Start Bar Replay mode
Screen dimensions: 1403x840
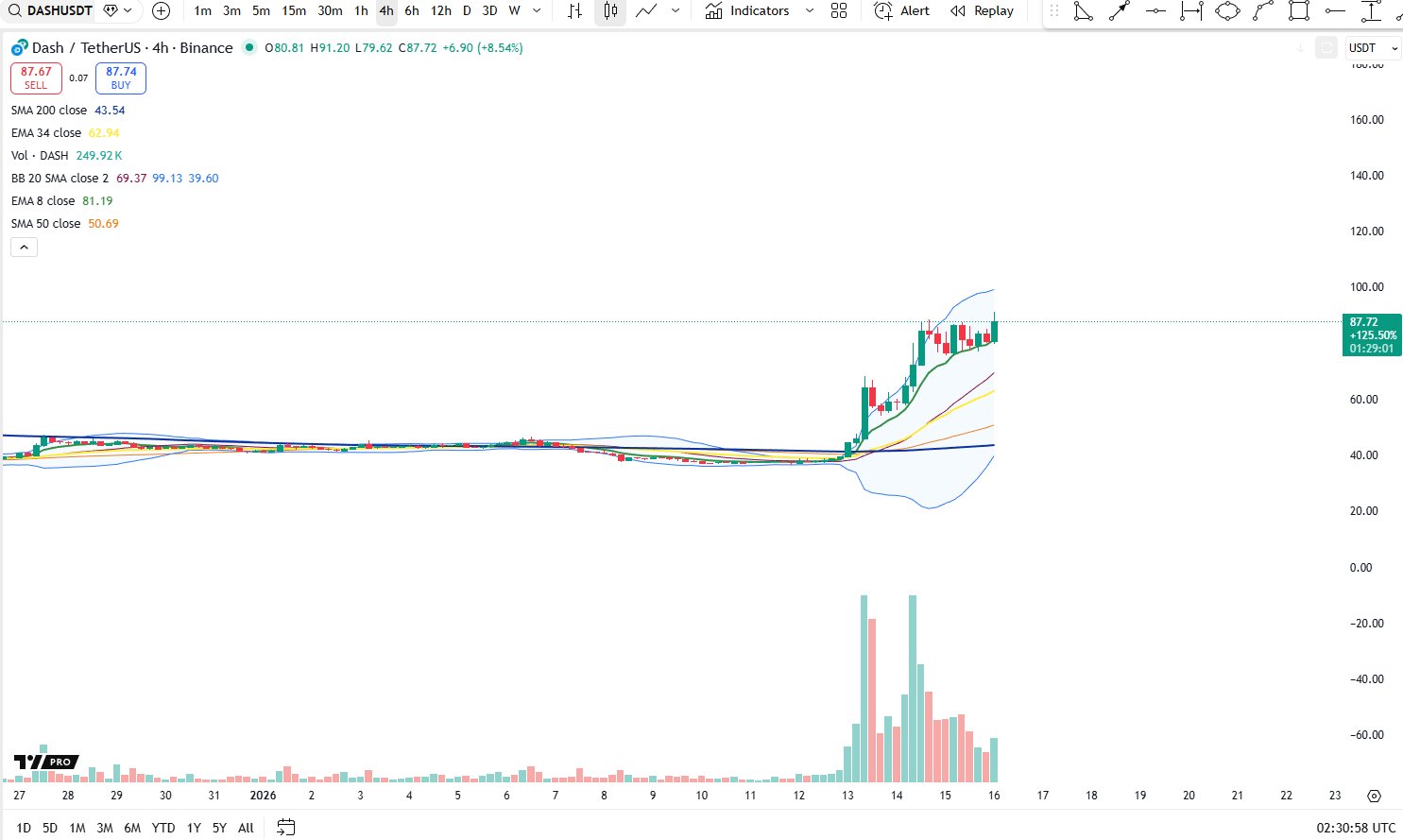[983, 10]
